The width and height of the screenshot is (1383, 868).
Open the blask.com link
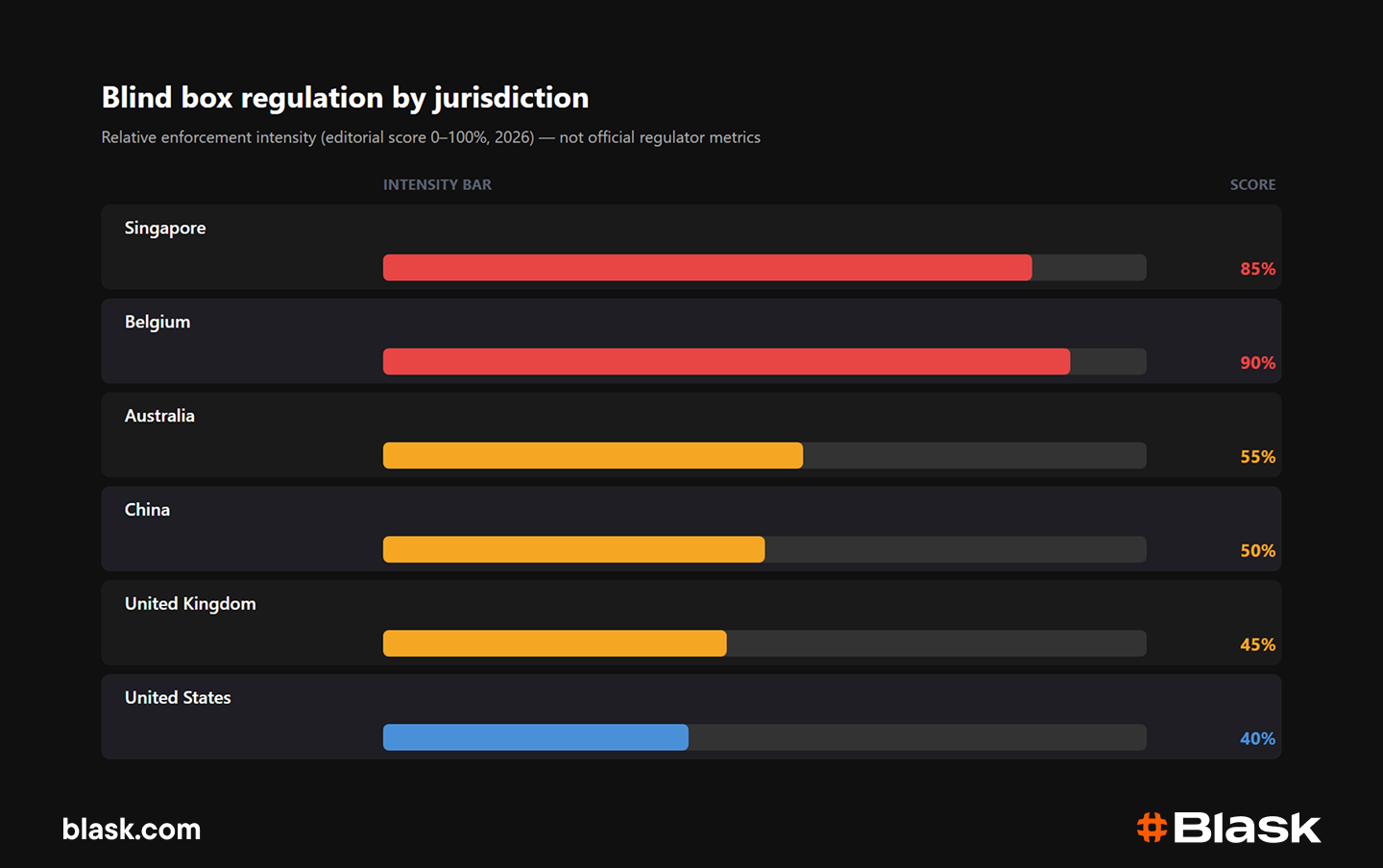click(x=132, y=830)
